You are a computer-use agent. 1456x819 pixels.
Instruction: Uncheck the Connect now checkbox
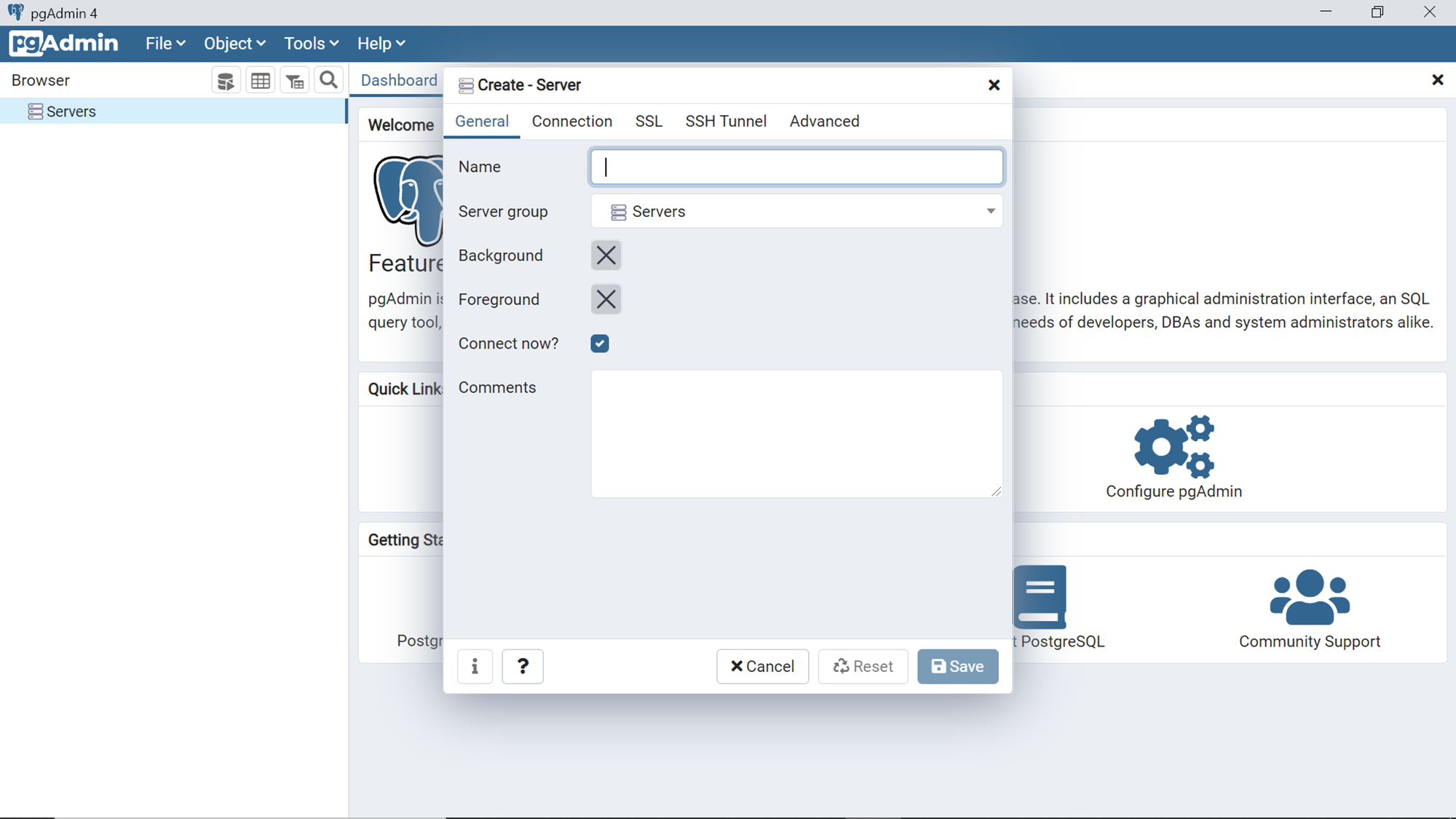tap(600, 344)
